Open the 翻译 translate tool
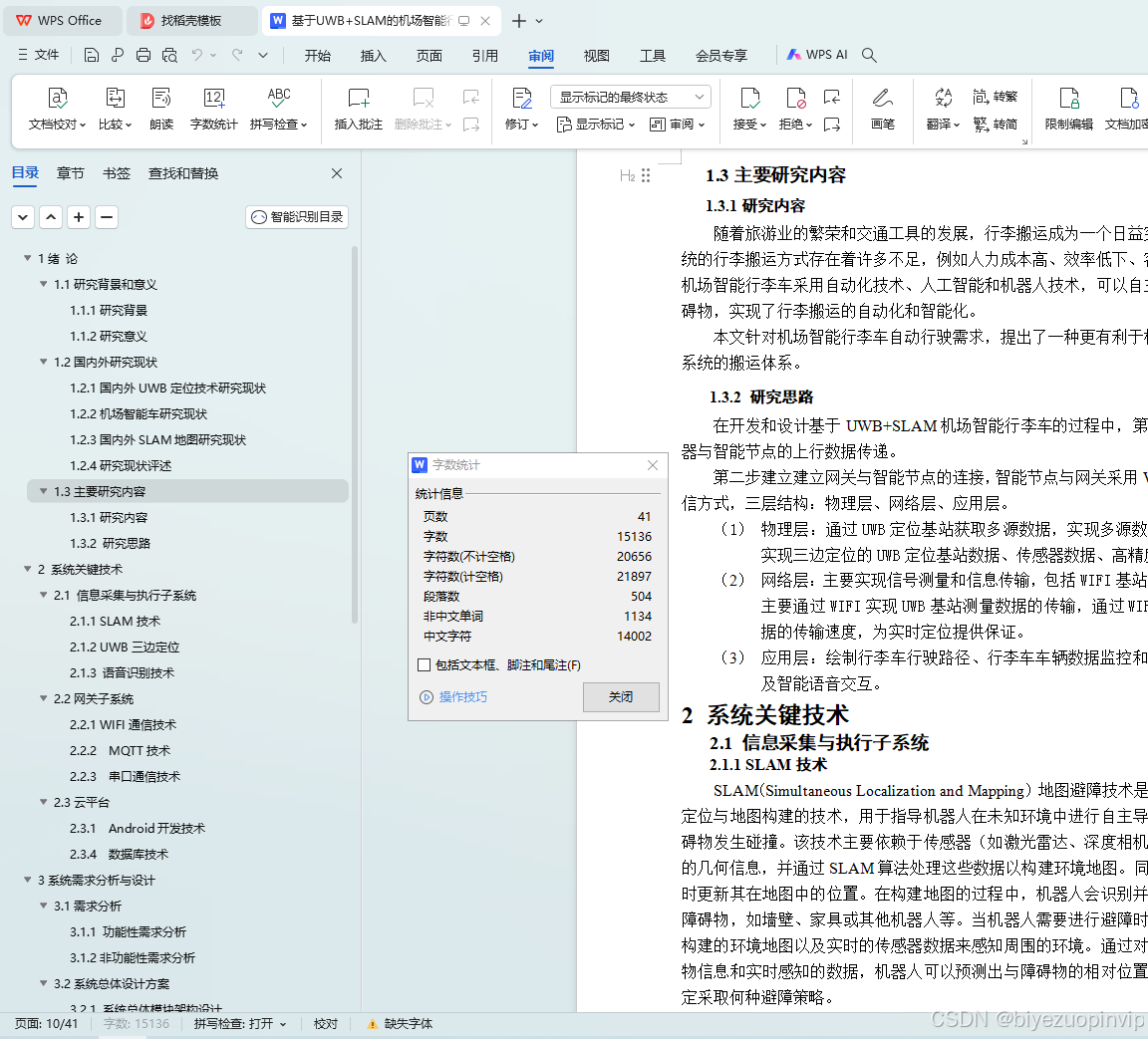The height and width of the screenshot is (1039, 1148). 943,109
